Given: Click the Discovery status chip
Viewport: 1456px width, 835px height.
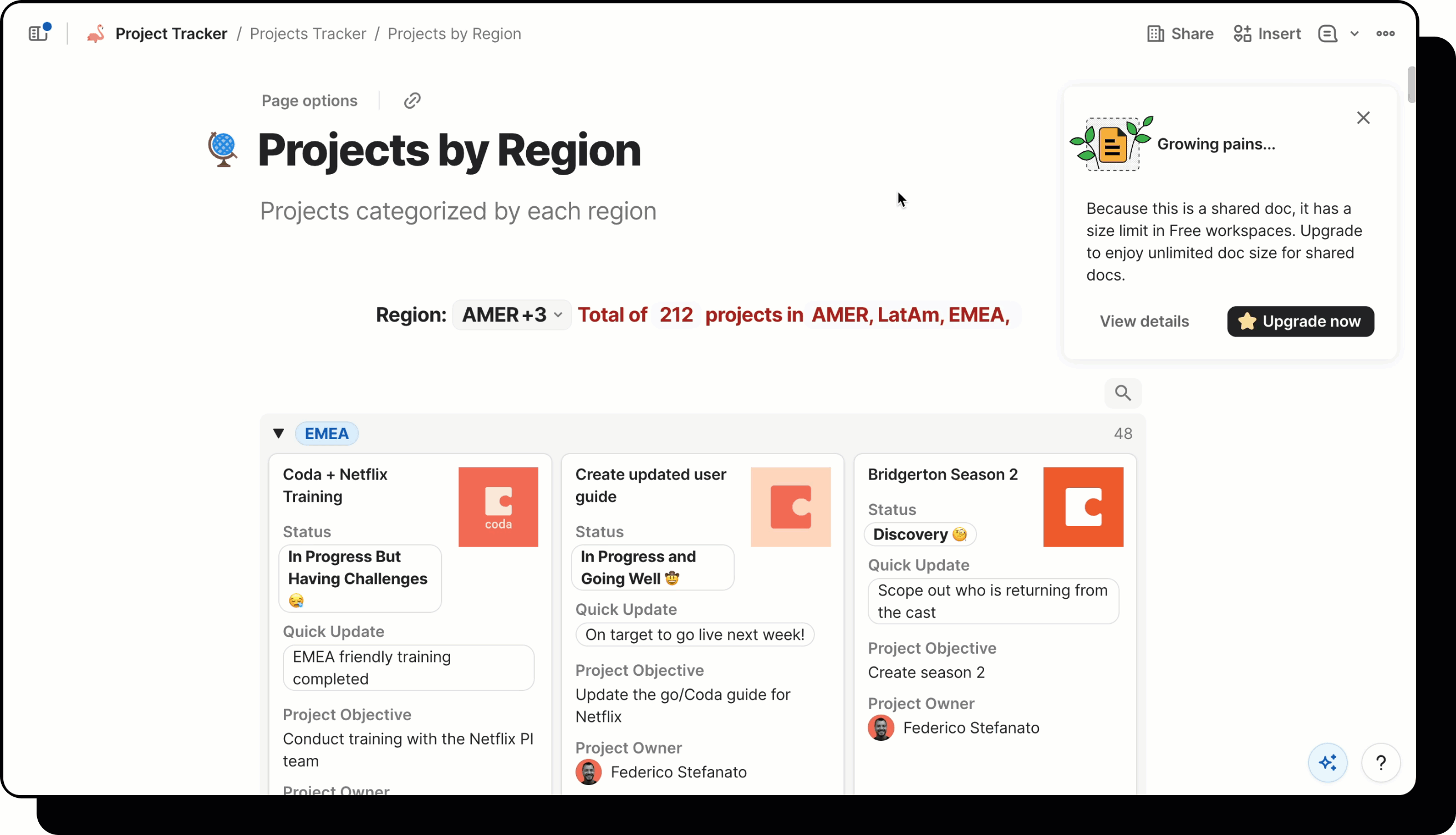Looking at the screenshot, I should pos(919,534).
